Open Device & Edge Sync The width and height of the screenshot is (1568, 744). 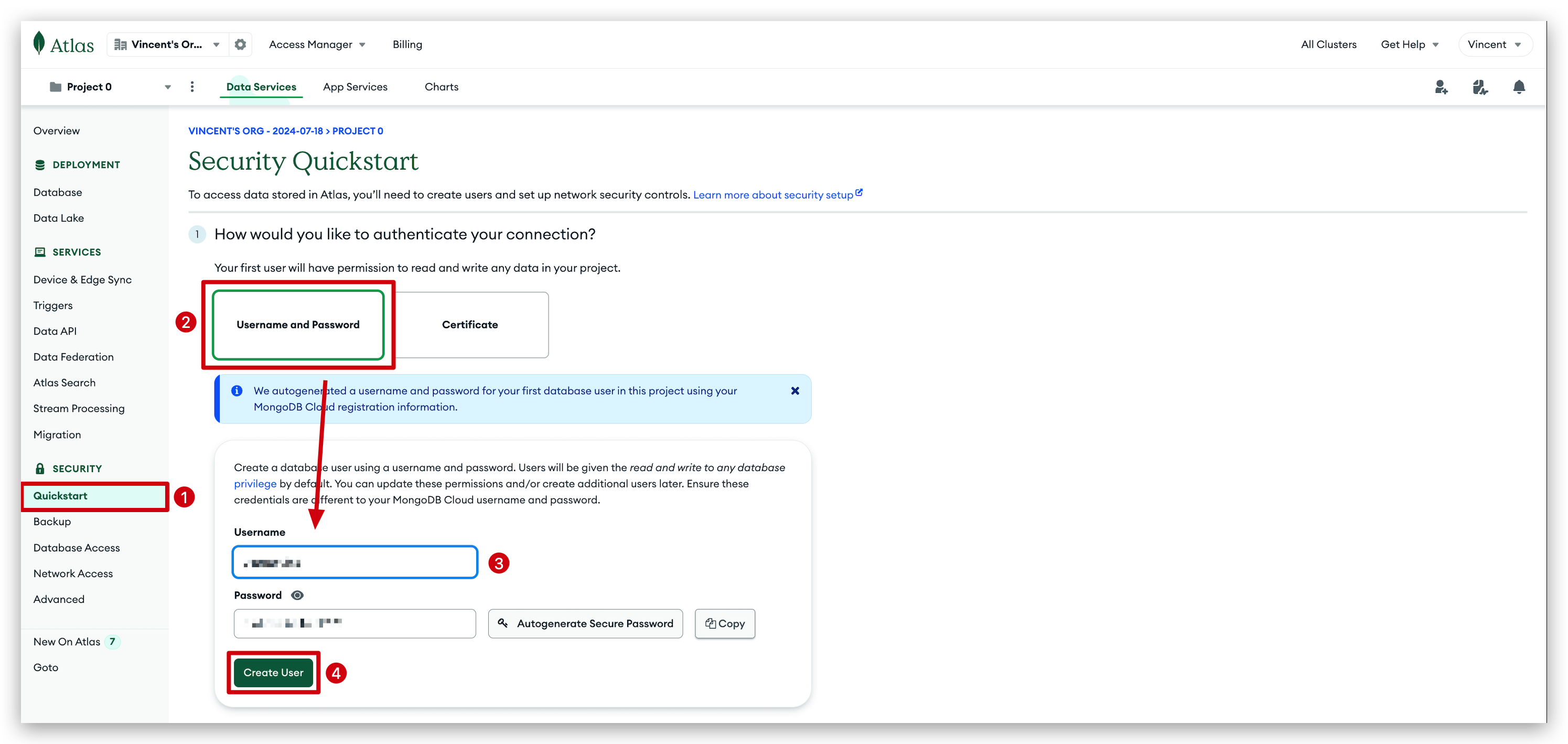click(x=82, y=280)
